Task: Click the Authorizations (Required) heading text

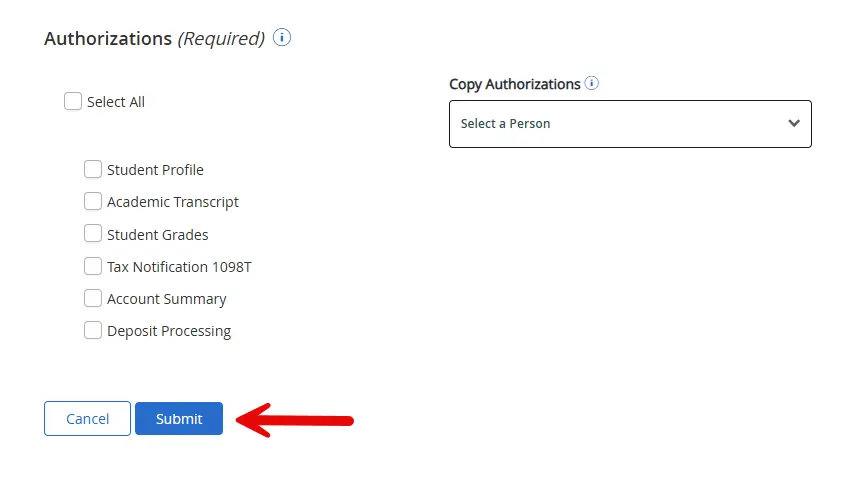Action: tap(154, 39)
